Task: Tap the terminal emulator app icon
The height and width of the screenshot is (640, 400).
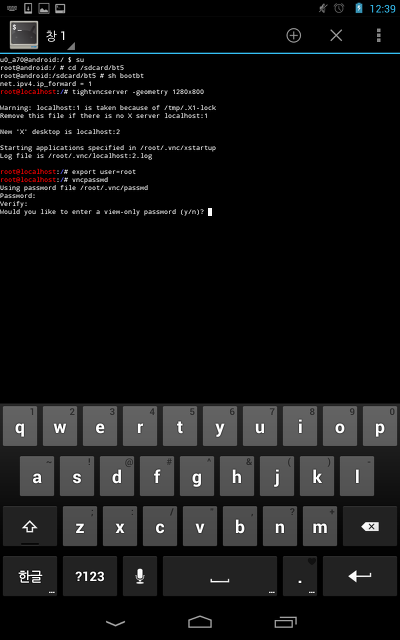Action: pos(24,35)
